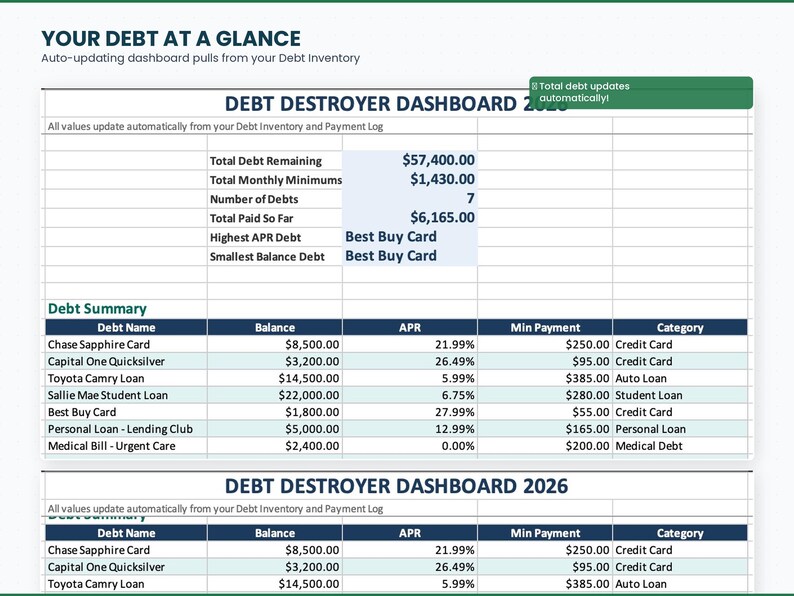Select the 'Medical Debt' category cell

click(680, 446)
